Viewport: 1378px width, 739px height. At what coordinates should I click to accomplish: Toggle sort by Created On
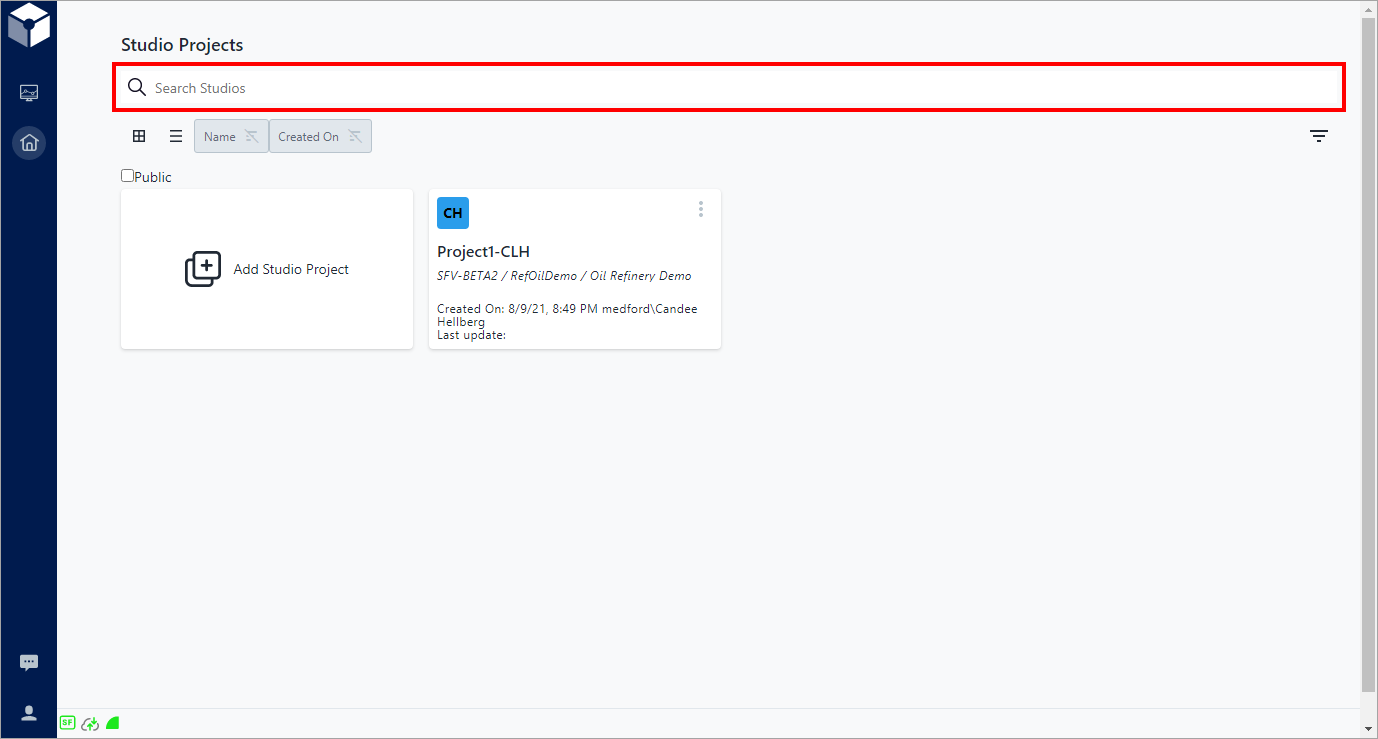tap(320, 137)
